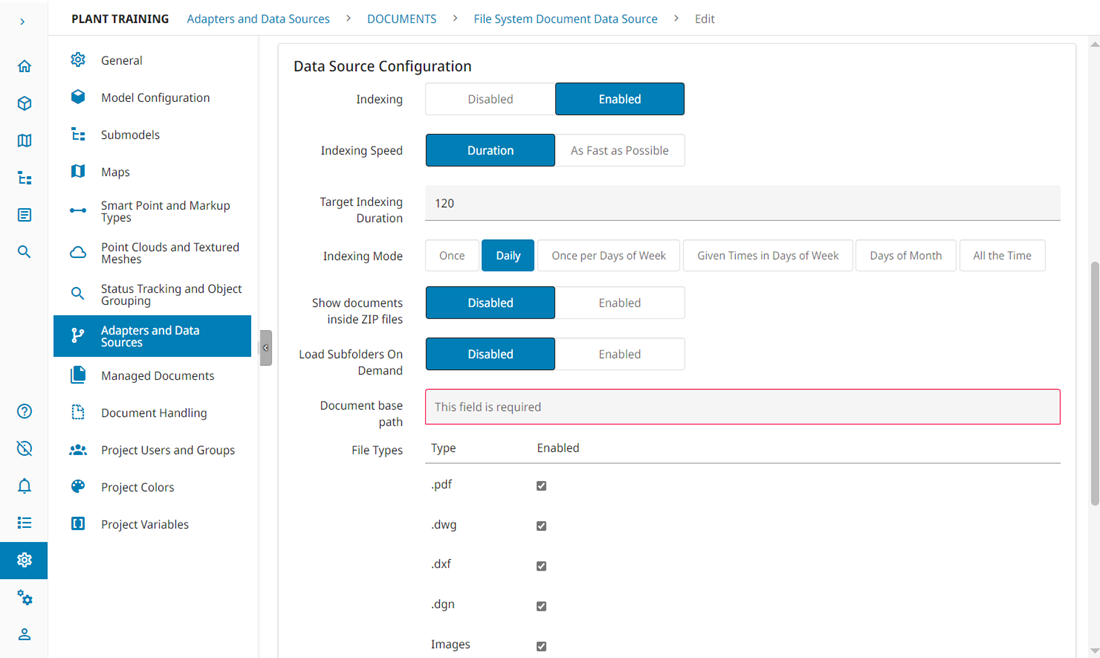Toggle the .pdf file type checkbox
Screen dimensions: 1100x658
pyautogui.click(x=541, y=485)
